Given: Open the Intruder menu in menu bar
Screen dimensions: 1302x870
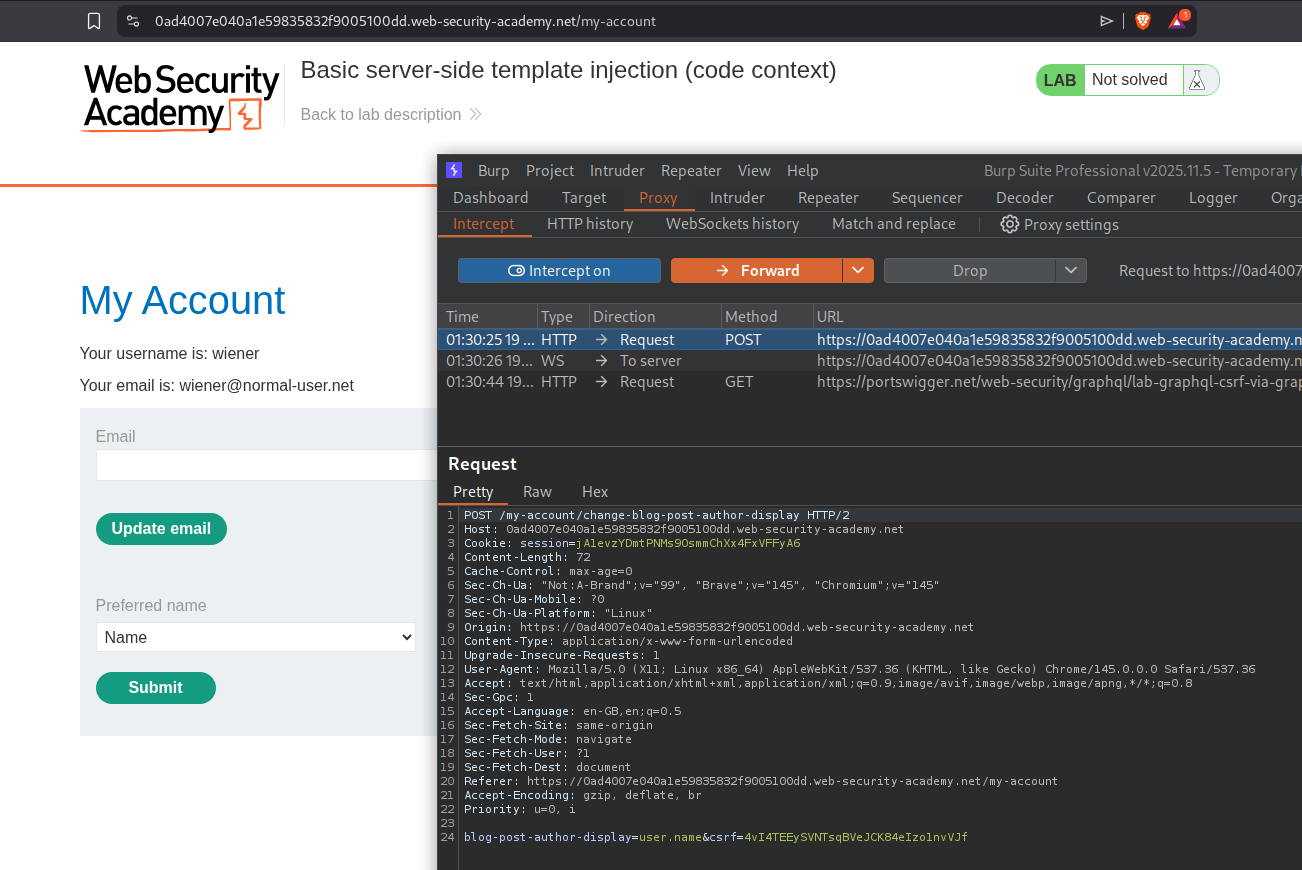Looking at the screenshot, I should coord(617,171).
